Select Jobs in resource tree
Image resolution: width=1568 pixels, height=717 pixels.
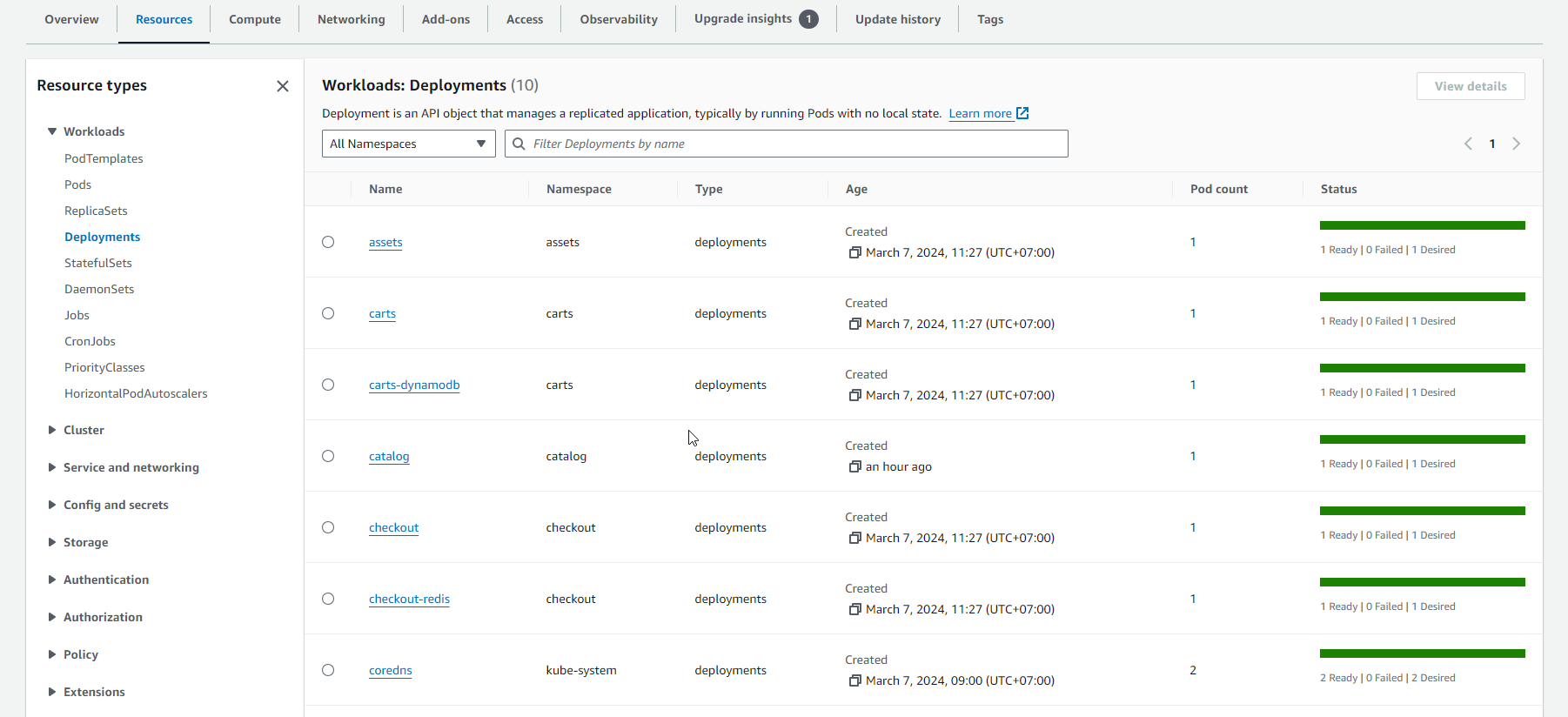pyautogui.click(x=77, y=315)
